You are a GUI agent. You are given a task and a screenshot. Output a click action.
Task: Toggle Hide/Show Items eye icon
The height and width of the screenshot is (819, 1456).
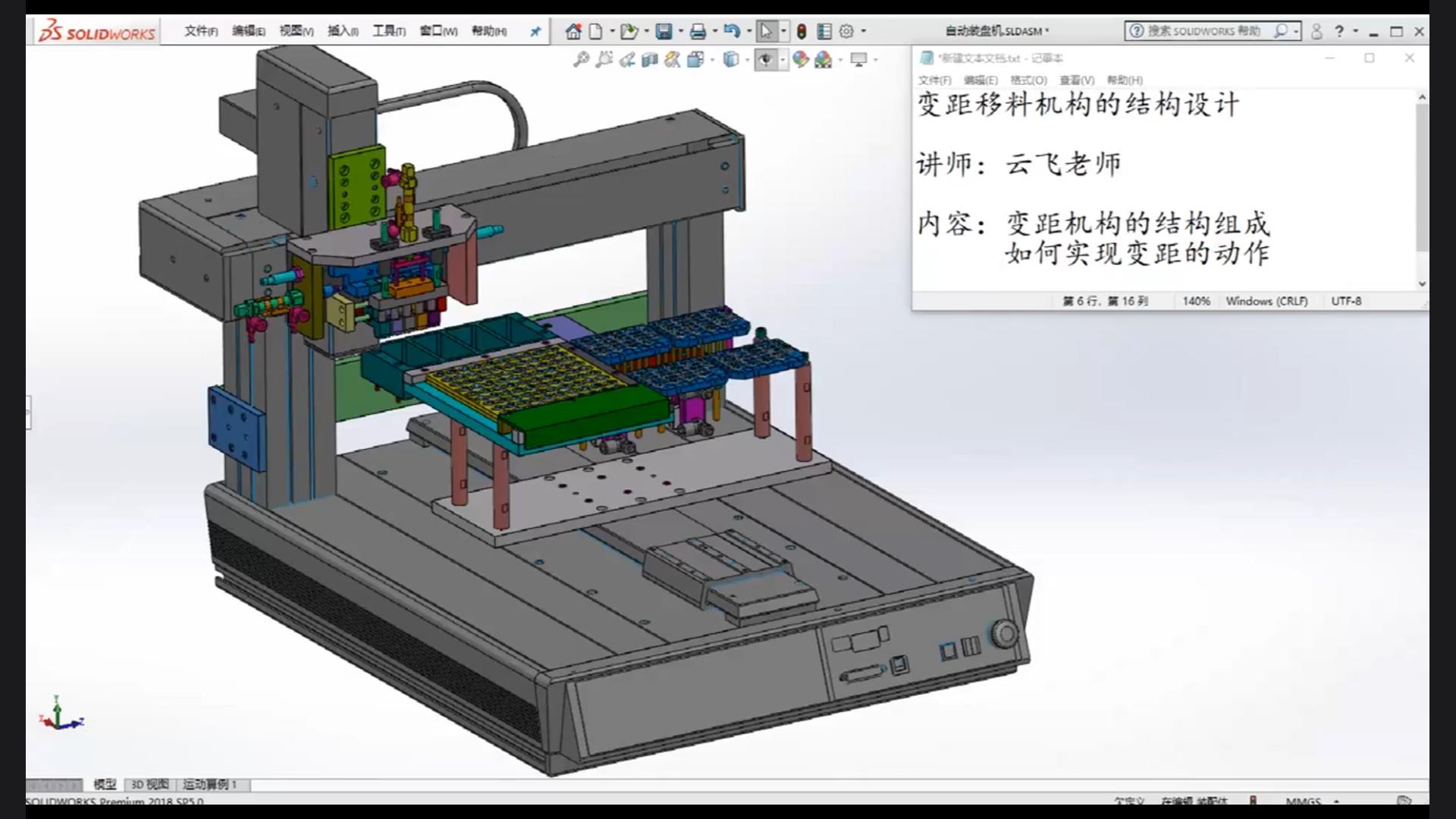click(x=766, y=59)
